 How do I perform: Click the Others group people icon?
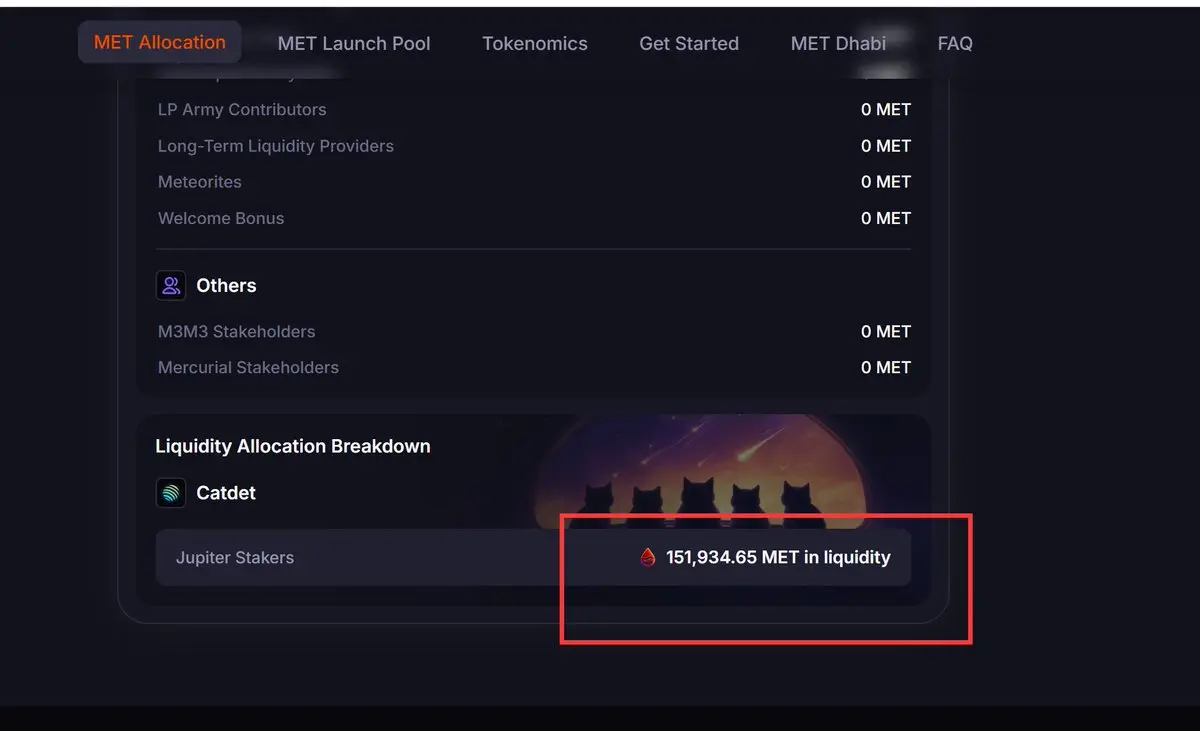(x=171, y=286)
